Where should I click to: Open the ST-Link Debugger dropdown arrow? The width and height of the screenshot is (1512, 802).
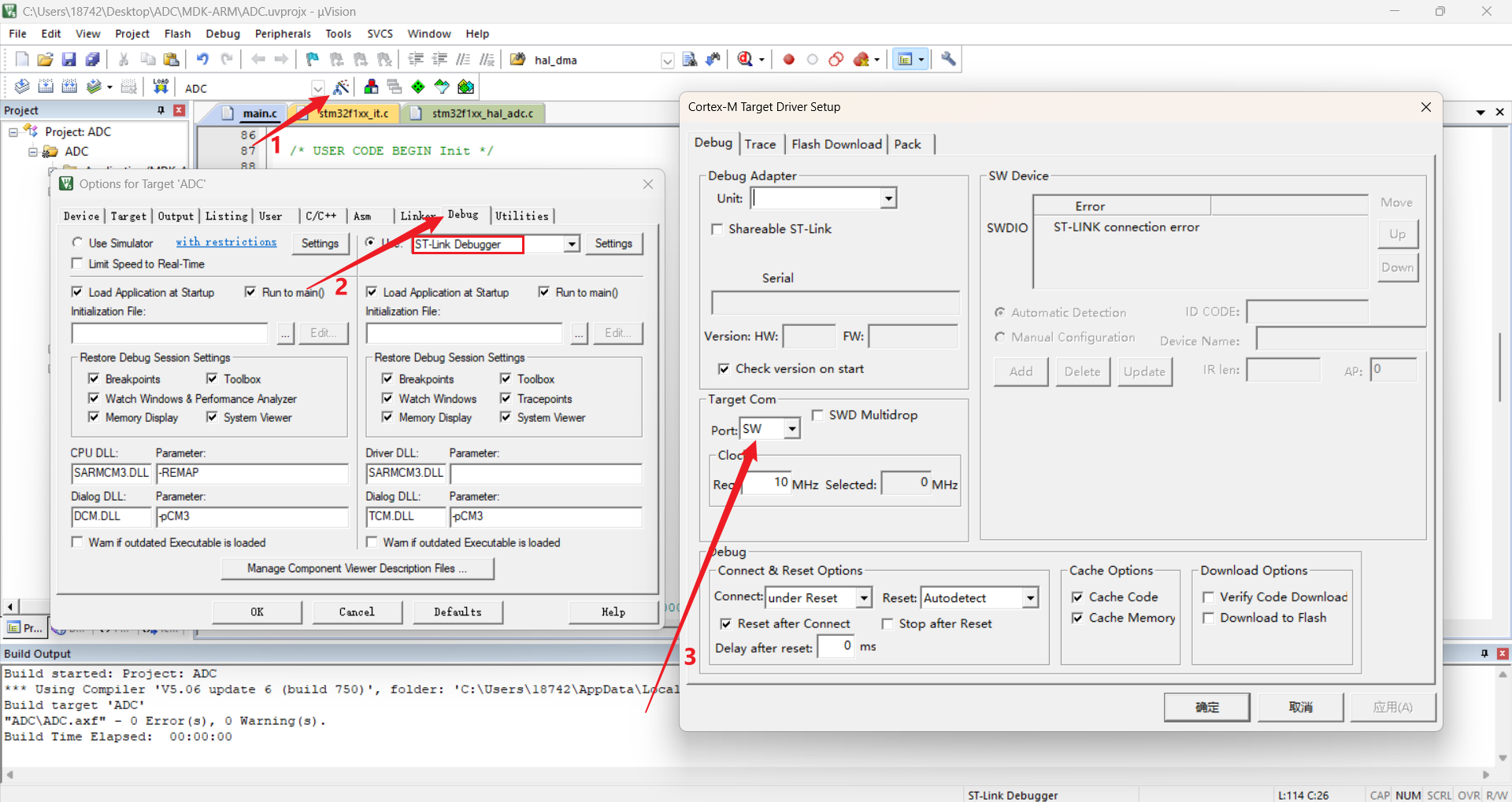[572, 244]
